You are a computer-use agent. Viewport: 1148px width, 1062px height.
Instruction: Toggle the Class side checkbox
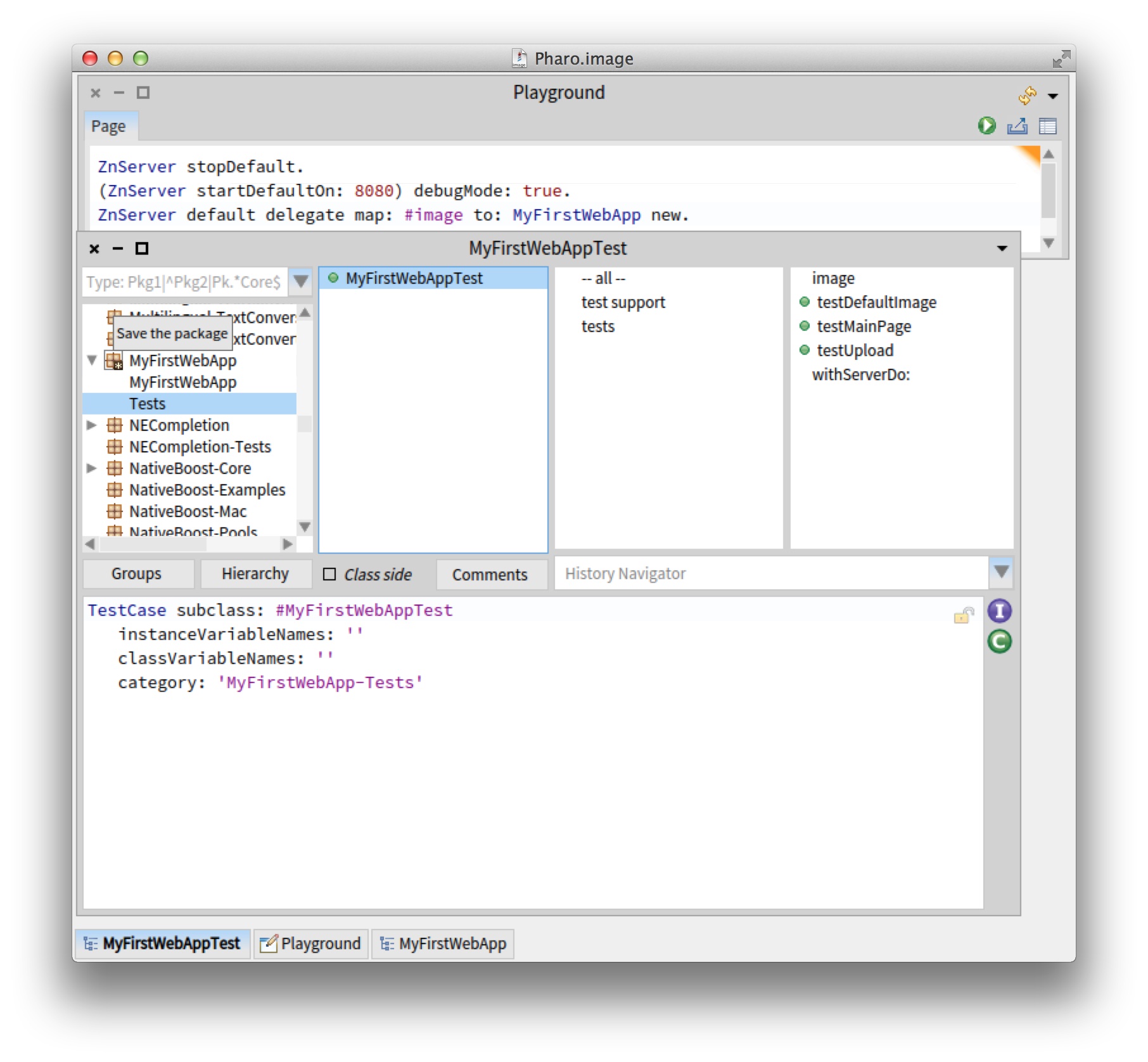[329, 574]
